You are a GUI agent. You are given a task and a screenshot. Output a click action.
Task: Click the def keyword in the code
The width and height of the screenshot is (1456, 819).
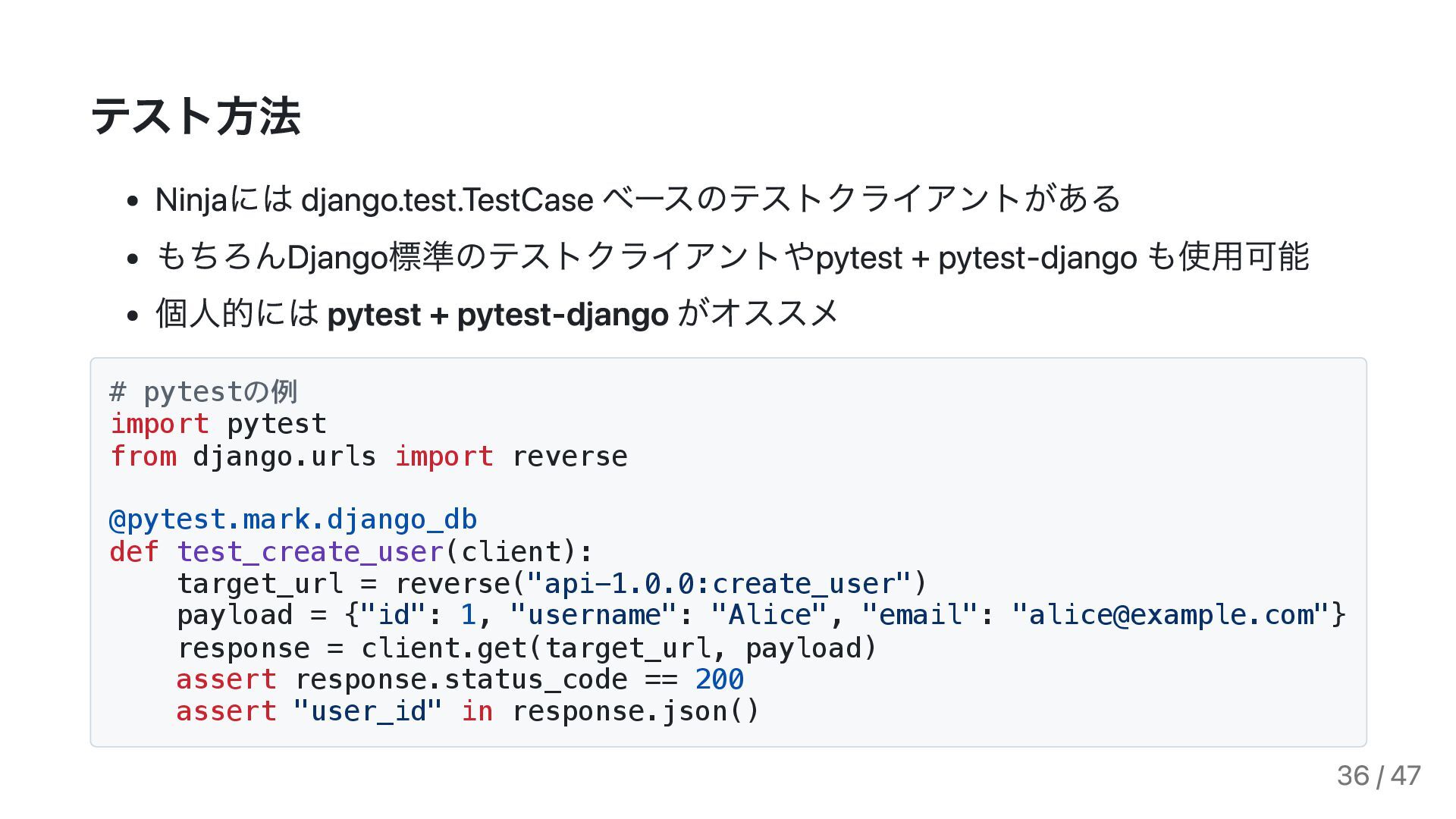pyautogui.click(x=134, y=551)
